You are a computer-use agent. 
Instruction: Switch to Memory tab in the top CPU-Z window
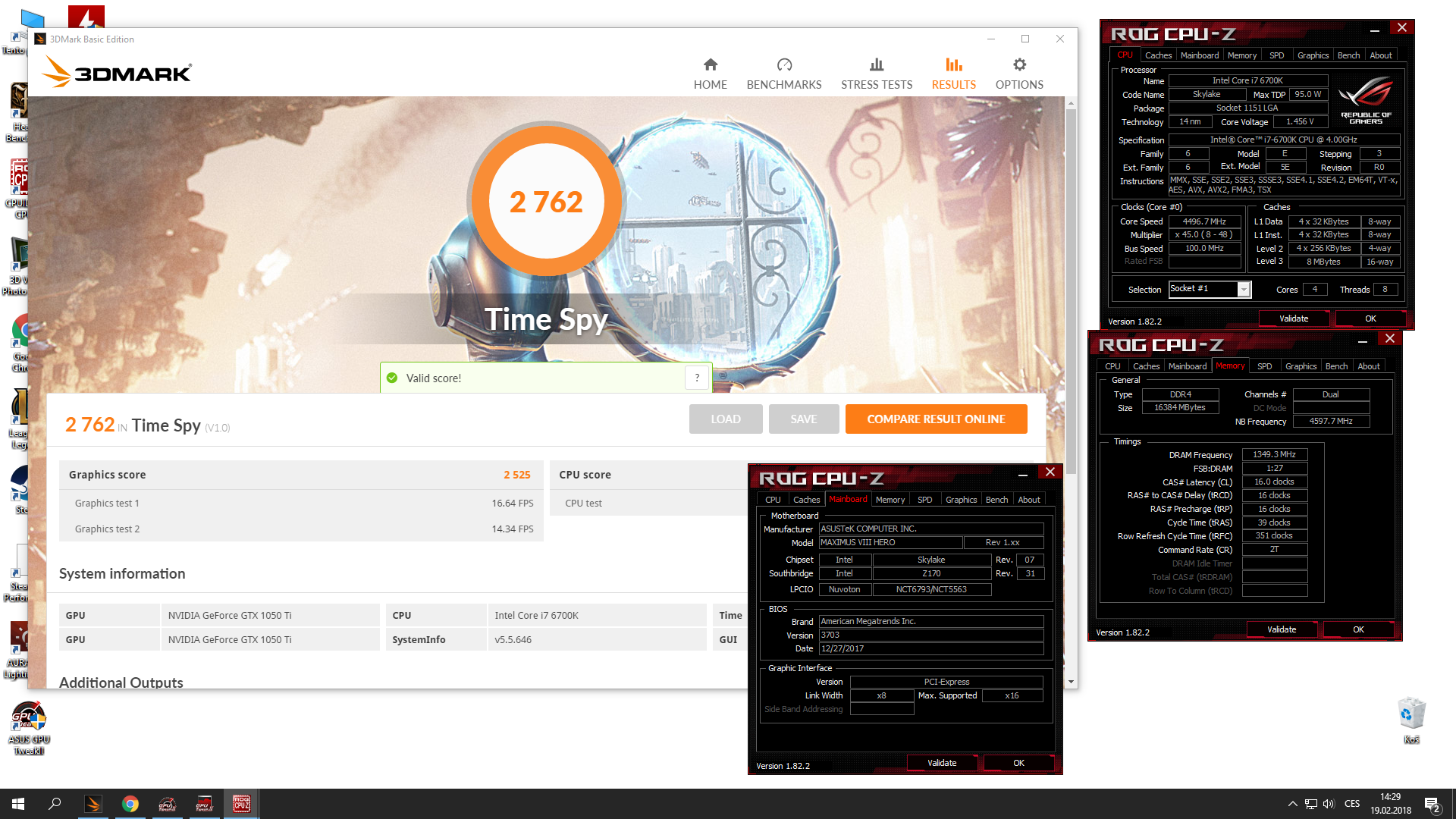[x=1242, y=55]
